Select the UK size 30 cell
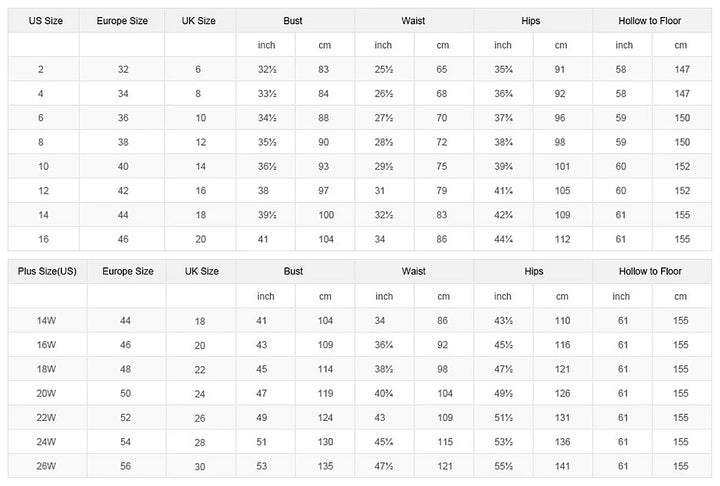Image resolution: width=720 pixels, height=486 pixels. [199, 465]
